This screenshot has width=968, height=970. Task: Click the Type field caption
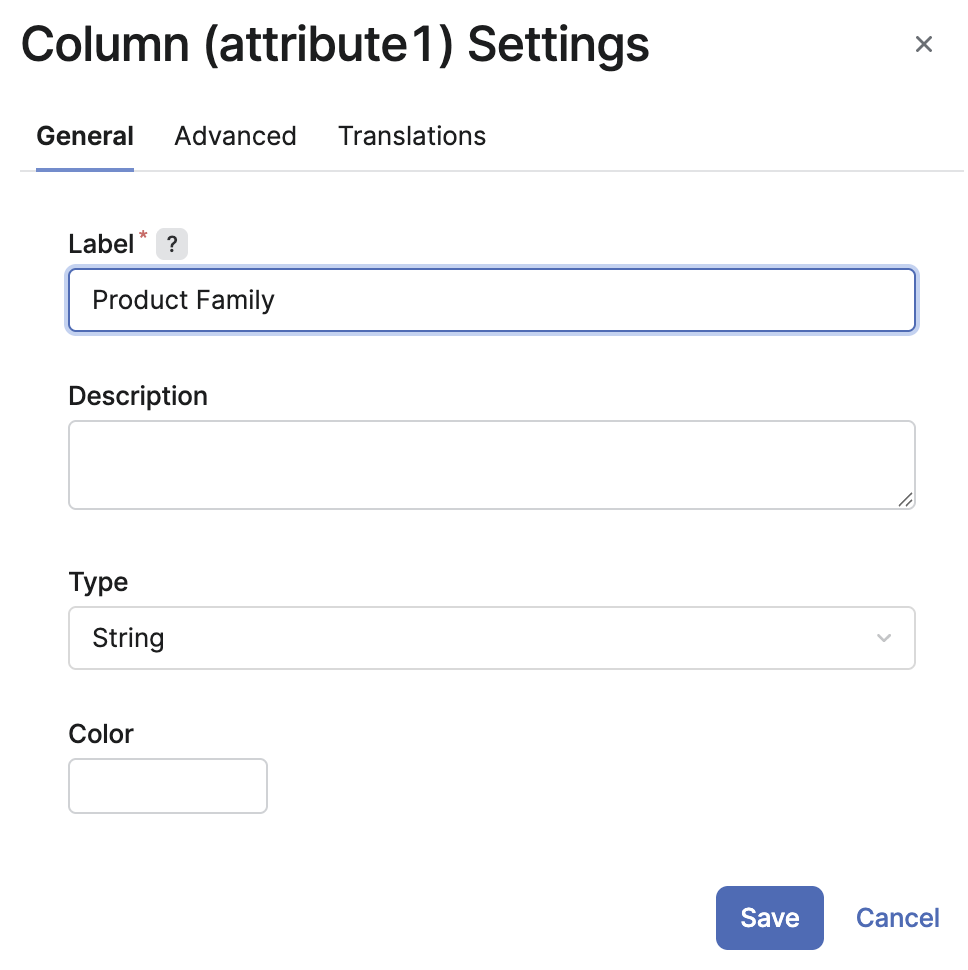coord(98,582)
